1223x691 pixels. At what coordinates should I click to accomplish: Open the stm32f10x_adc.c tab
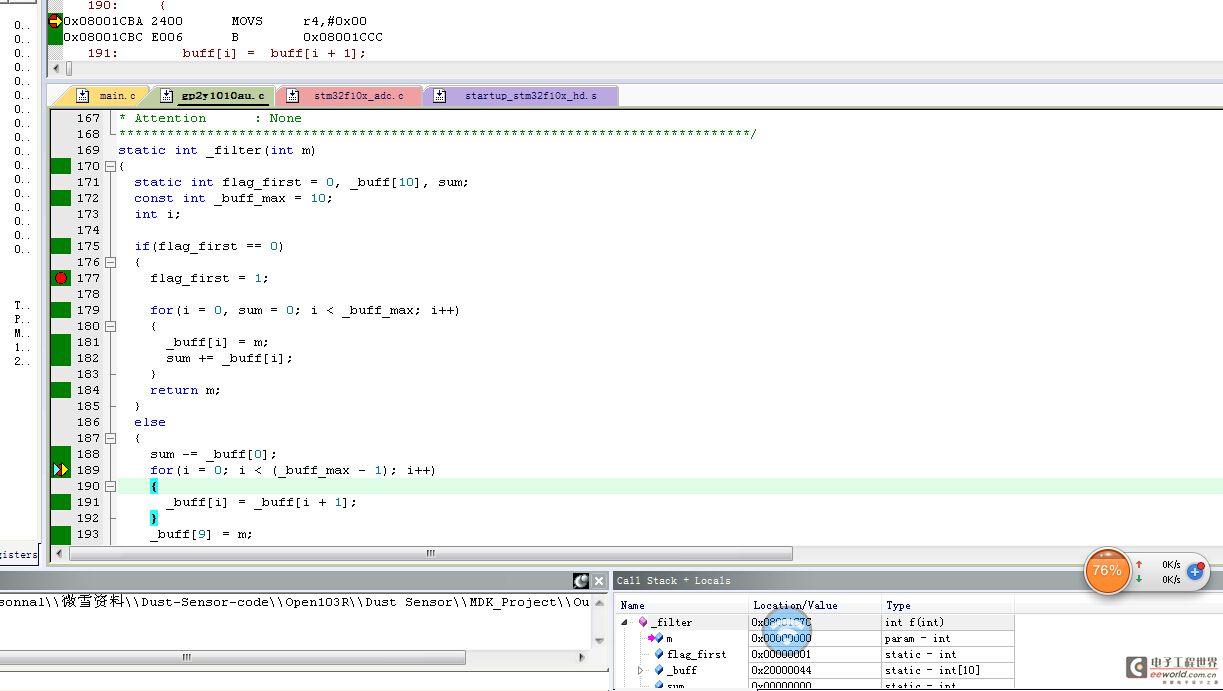(347, 96)
